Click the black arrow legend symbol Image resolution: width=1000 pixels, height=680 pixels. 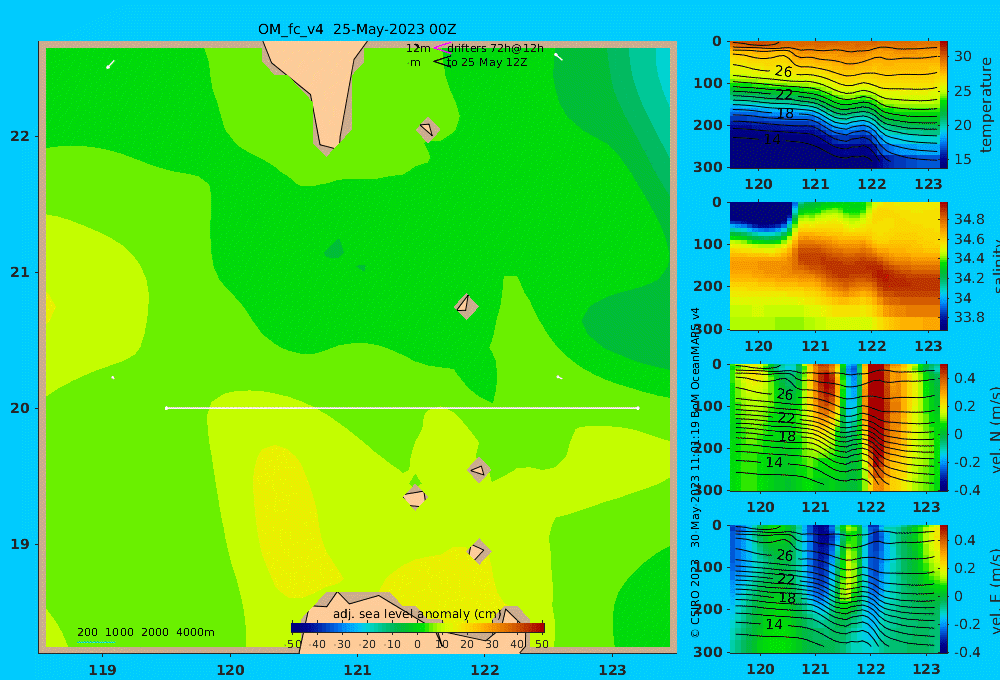(x=442, y=62)
